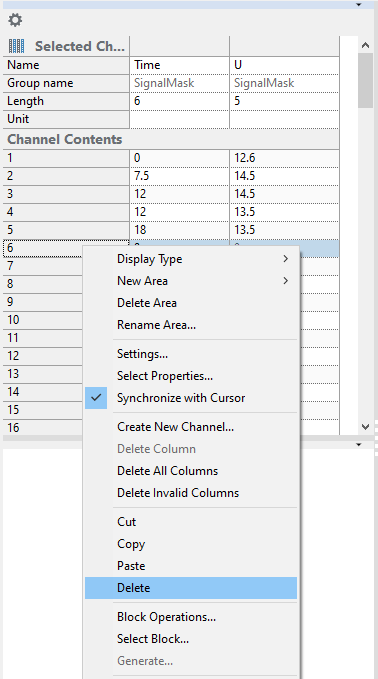Select row 3 header in Channel Contents
Viewport: 378px width, 679px height.
coord(66,194)
